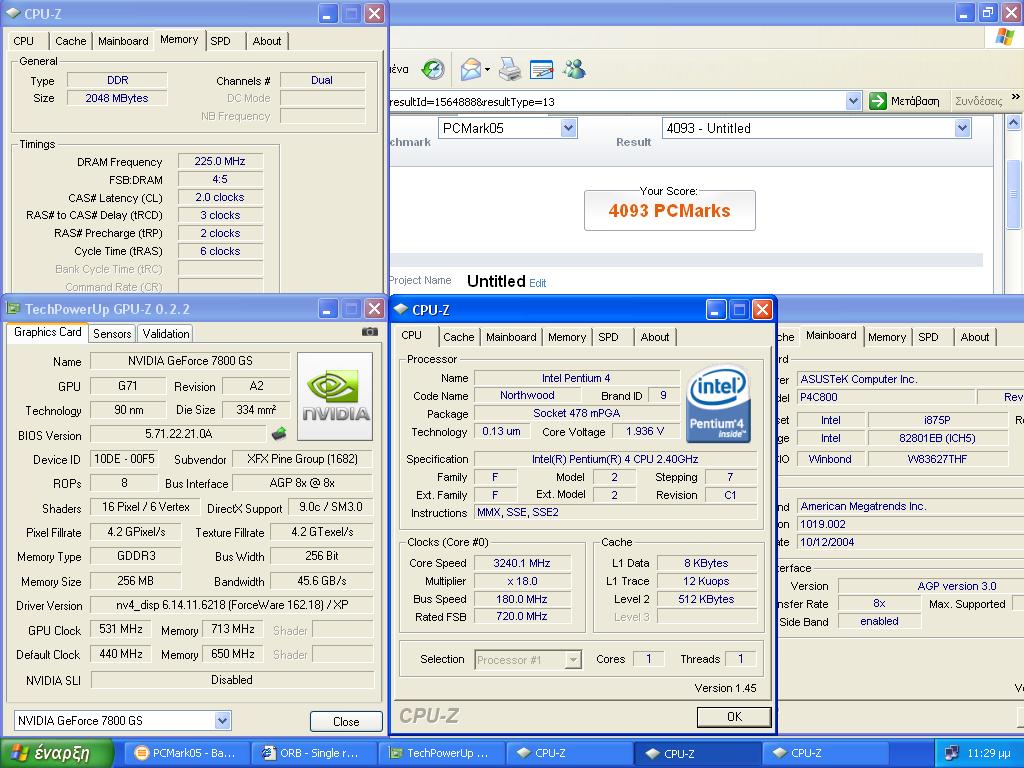Click the 4093 PCMarks score

669,210
